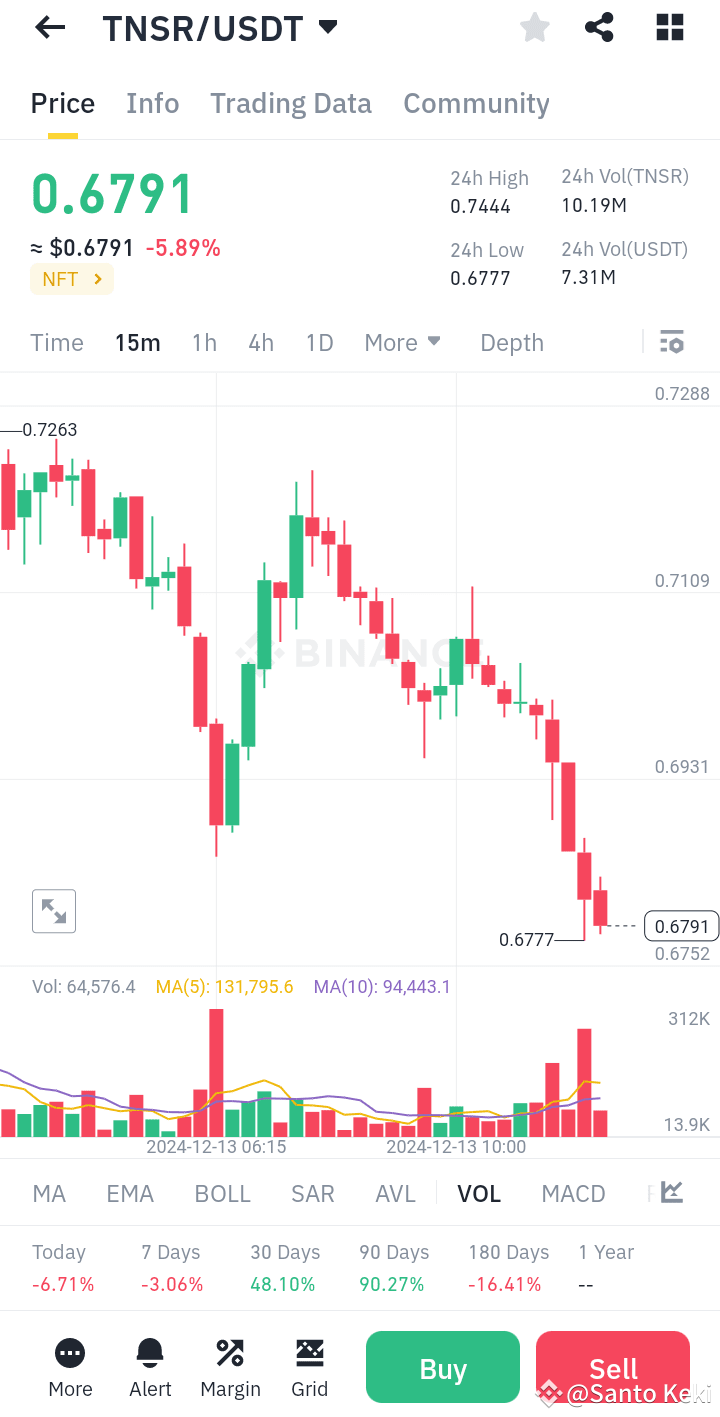
Task: Tap the current price tag 0.6791 on chart
Action: (x=681, y=926)
